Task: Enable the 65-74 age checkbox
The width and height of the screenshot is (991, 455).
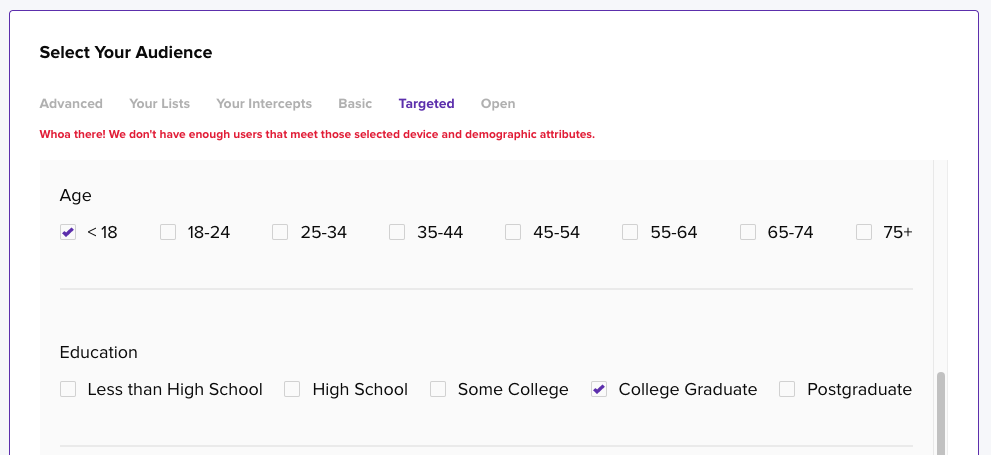Action: (x=748, y=232)
